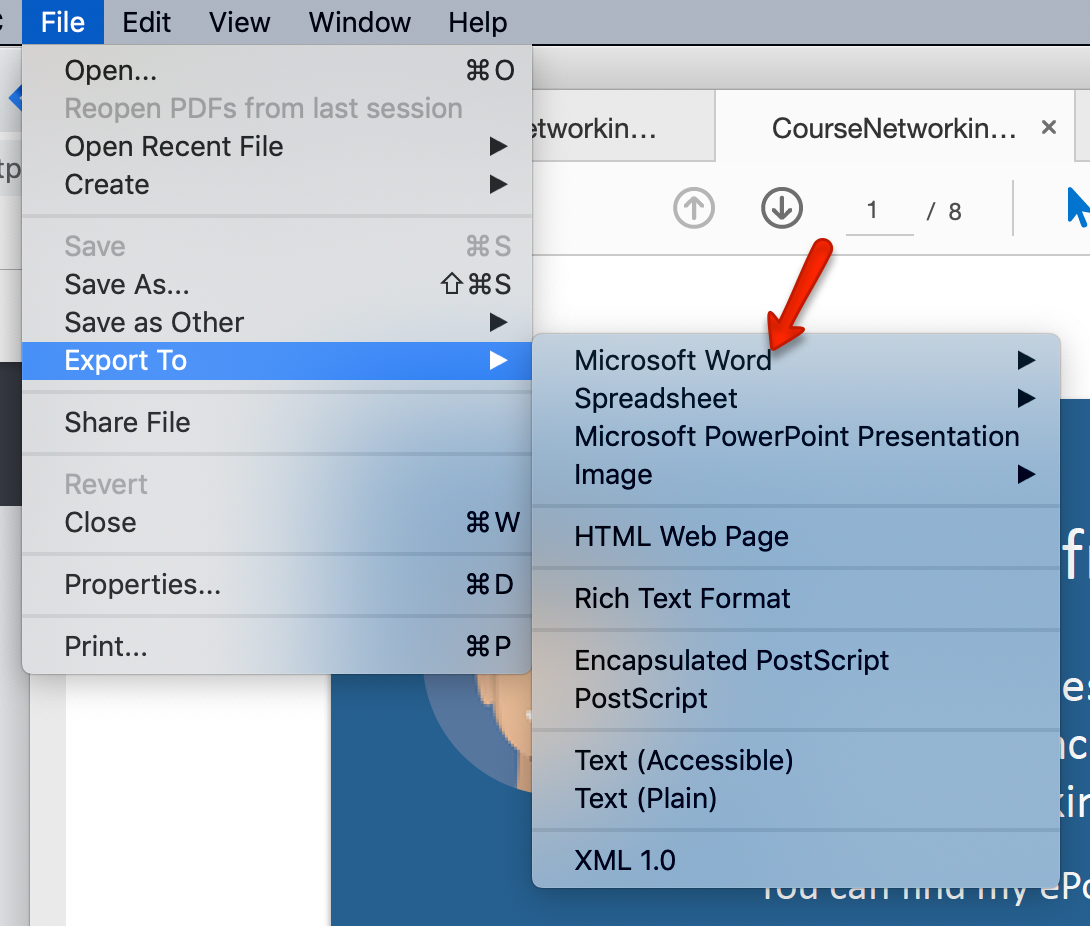This screenshot has height=926, width=1090.
Task: Expand Open Recent File submenu
Action: [x=277, y=147]
